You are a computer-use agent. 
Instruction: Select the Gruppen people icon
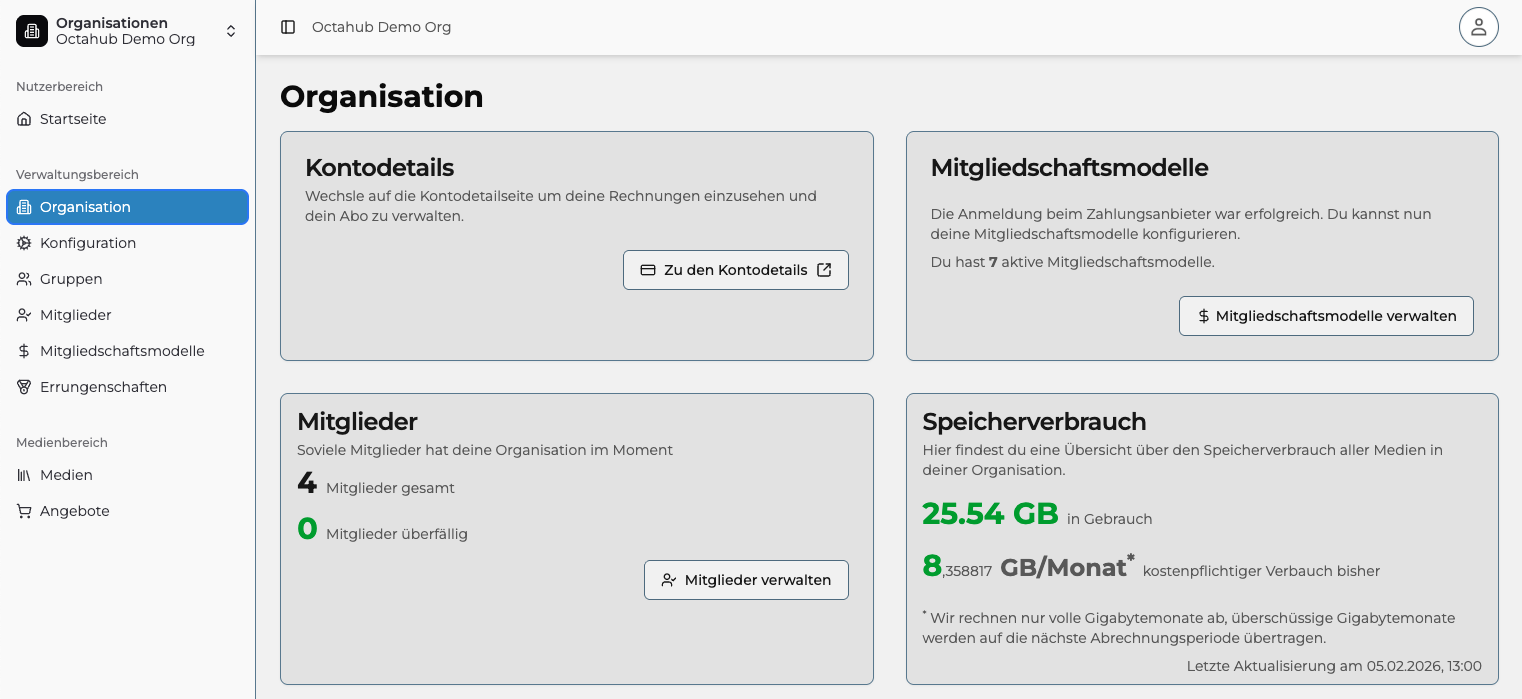click(23, 279)
